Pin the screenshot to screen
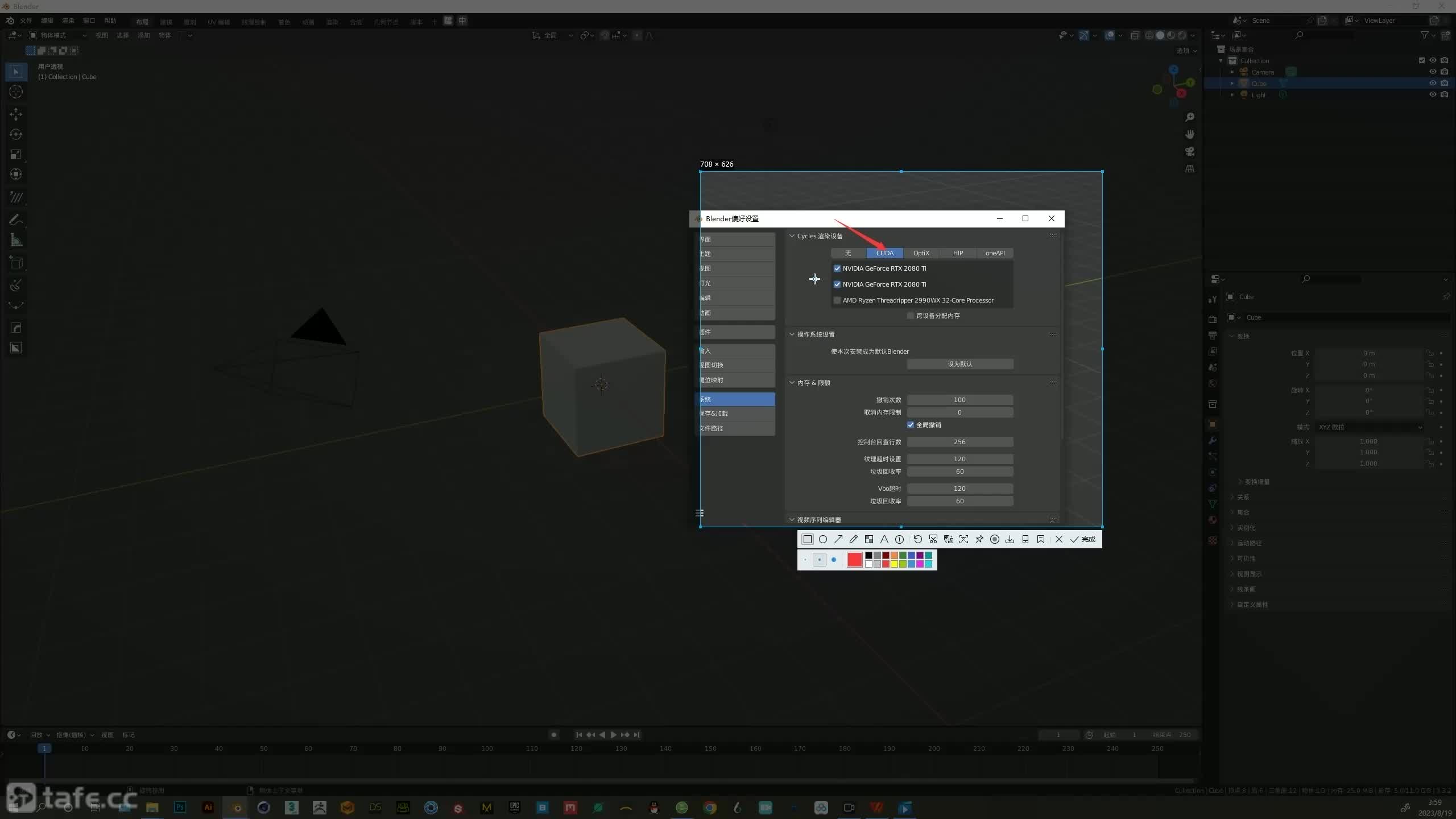This screenshot has width=1456, height=819. pos(979,539)
